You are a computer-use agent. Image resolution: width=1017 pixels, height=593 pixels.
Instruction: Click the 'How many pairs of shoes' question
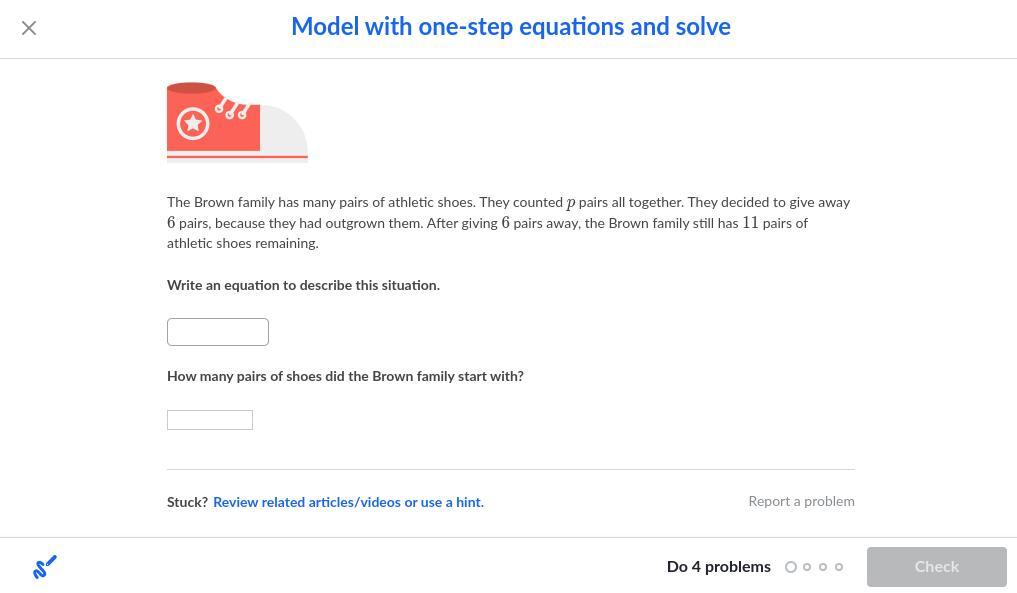point(345,377)
